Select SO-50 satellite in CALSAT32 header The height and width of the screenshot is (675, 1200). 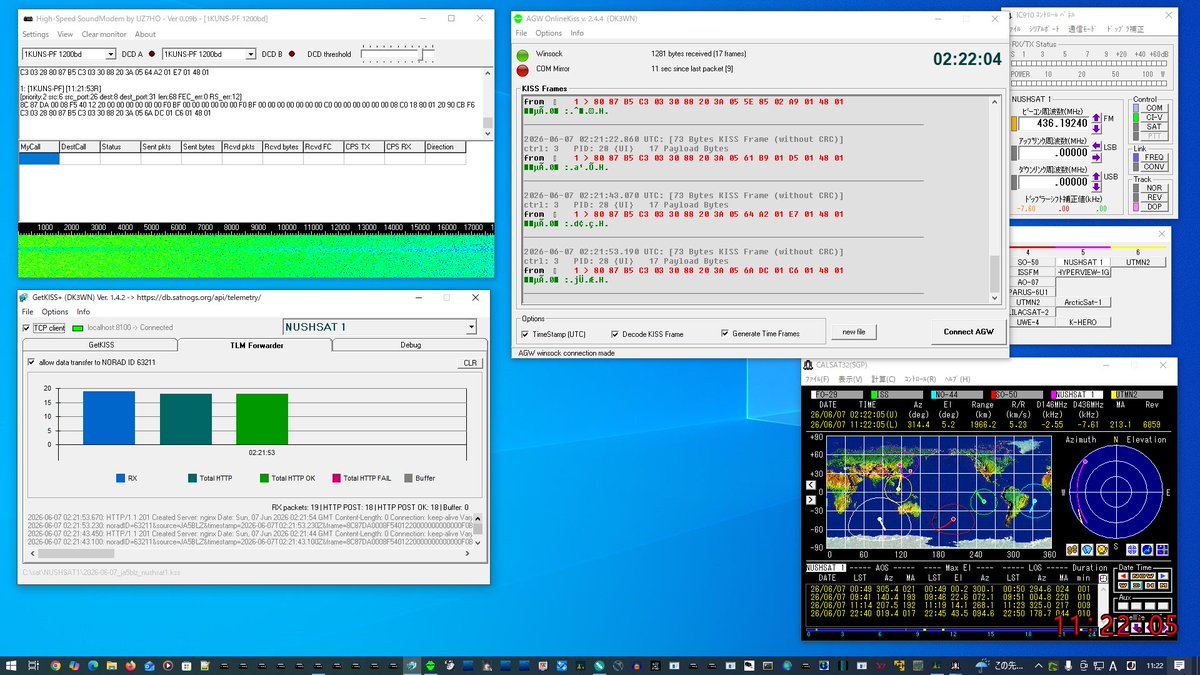click(x=1018, y=394)
